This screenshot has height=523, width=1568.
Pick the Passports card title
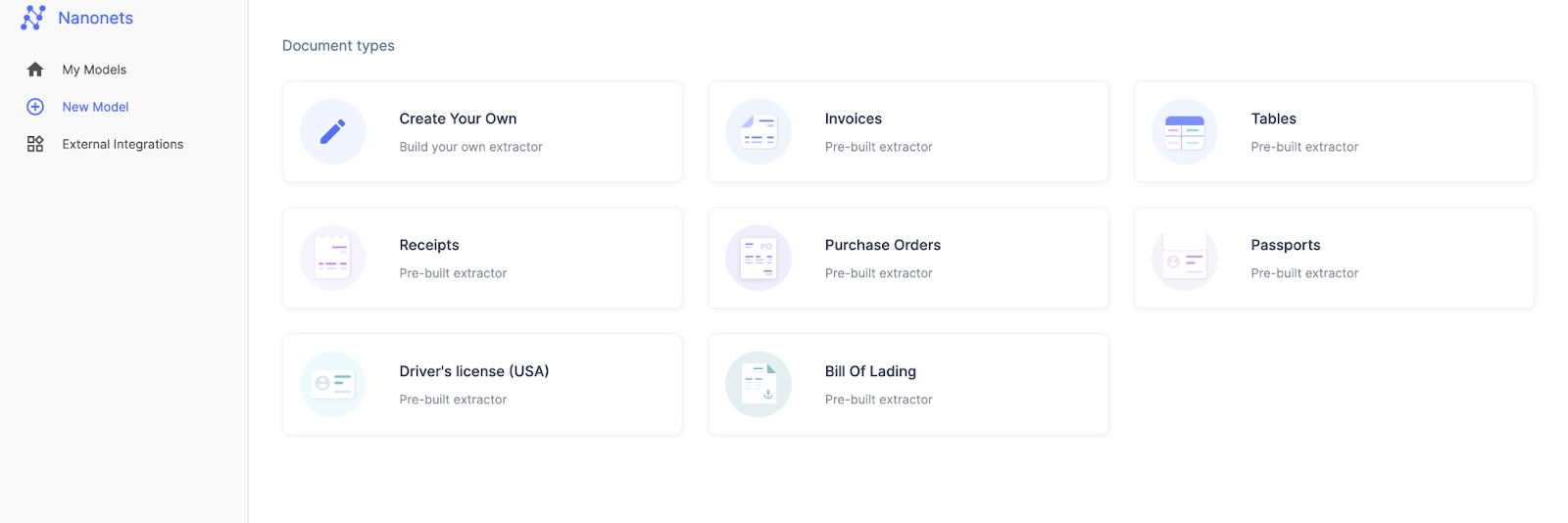pos(1285,245)
